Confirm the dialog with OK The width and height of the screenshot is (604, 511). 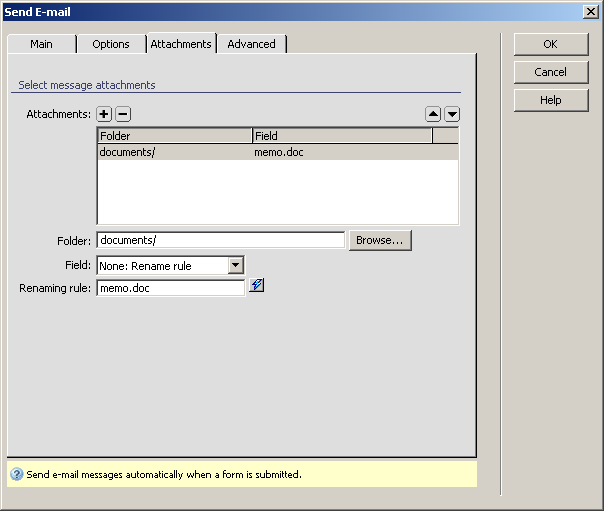coord(550,44)
